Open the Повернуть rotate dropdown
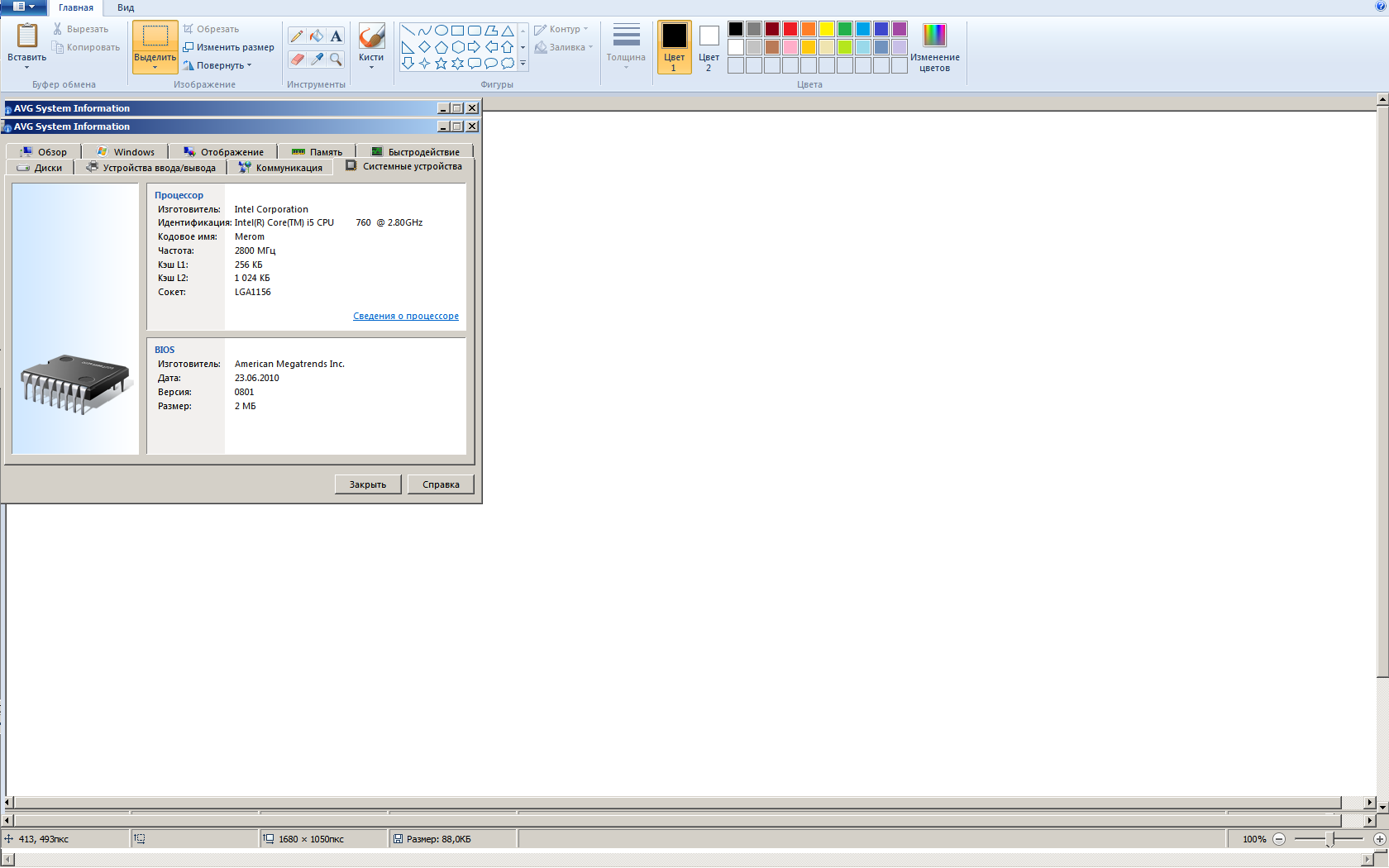The width and height of the screenshot is (1389, 868). (x=217, y=65)
